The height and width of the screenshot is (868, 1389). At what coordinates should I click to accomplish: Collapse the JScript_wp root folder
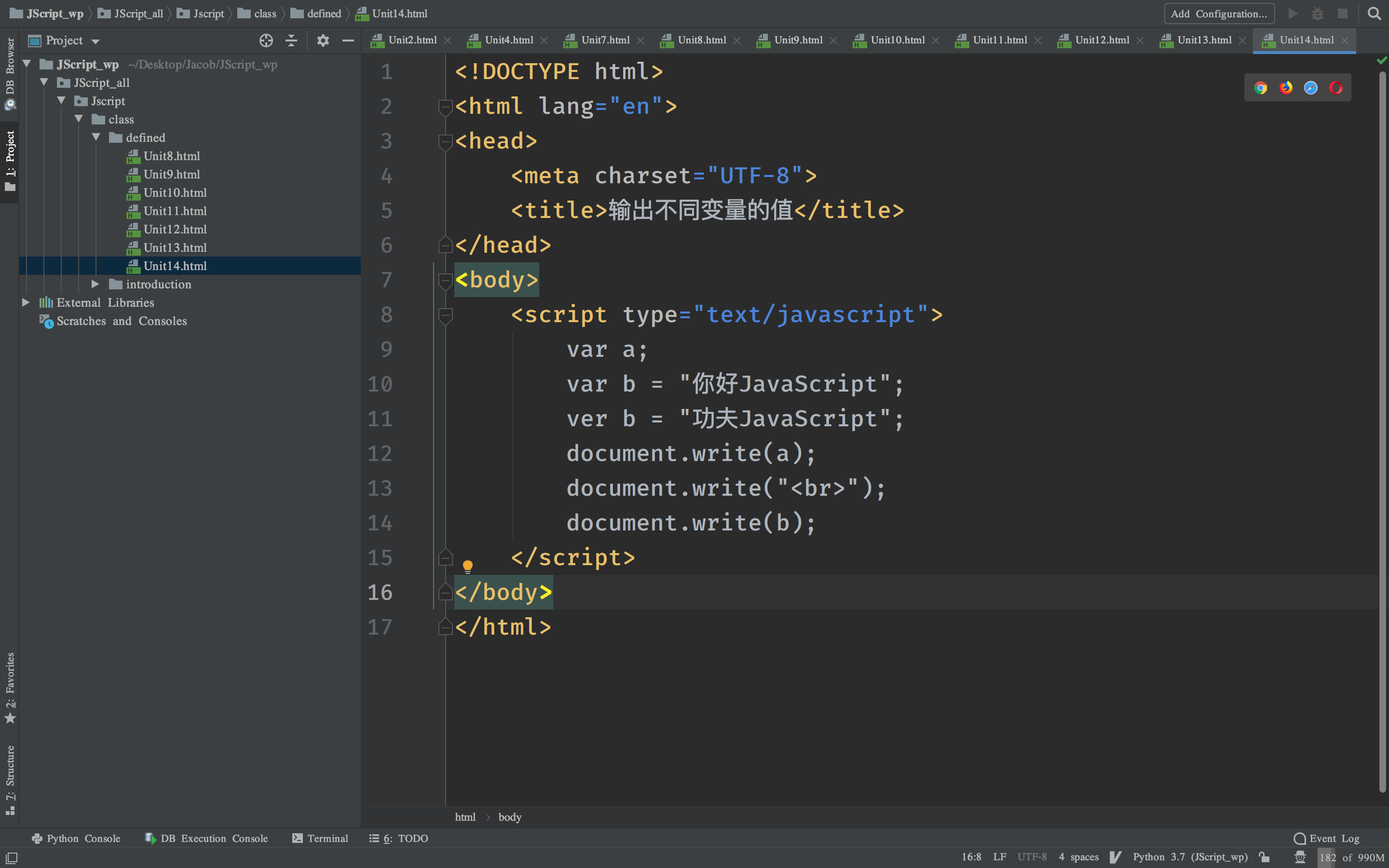point(27,64)
